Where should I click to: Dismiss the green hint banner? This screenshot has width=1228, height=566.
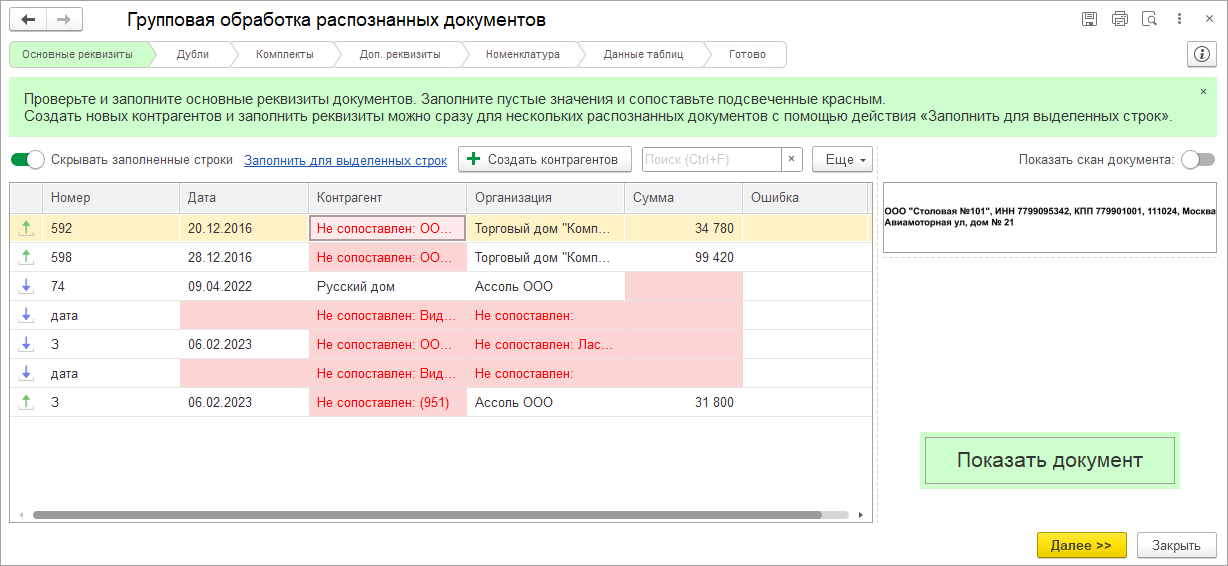[x=1203, y=91]
